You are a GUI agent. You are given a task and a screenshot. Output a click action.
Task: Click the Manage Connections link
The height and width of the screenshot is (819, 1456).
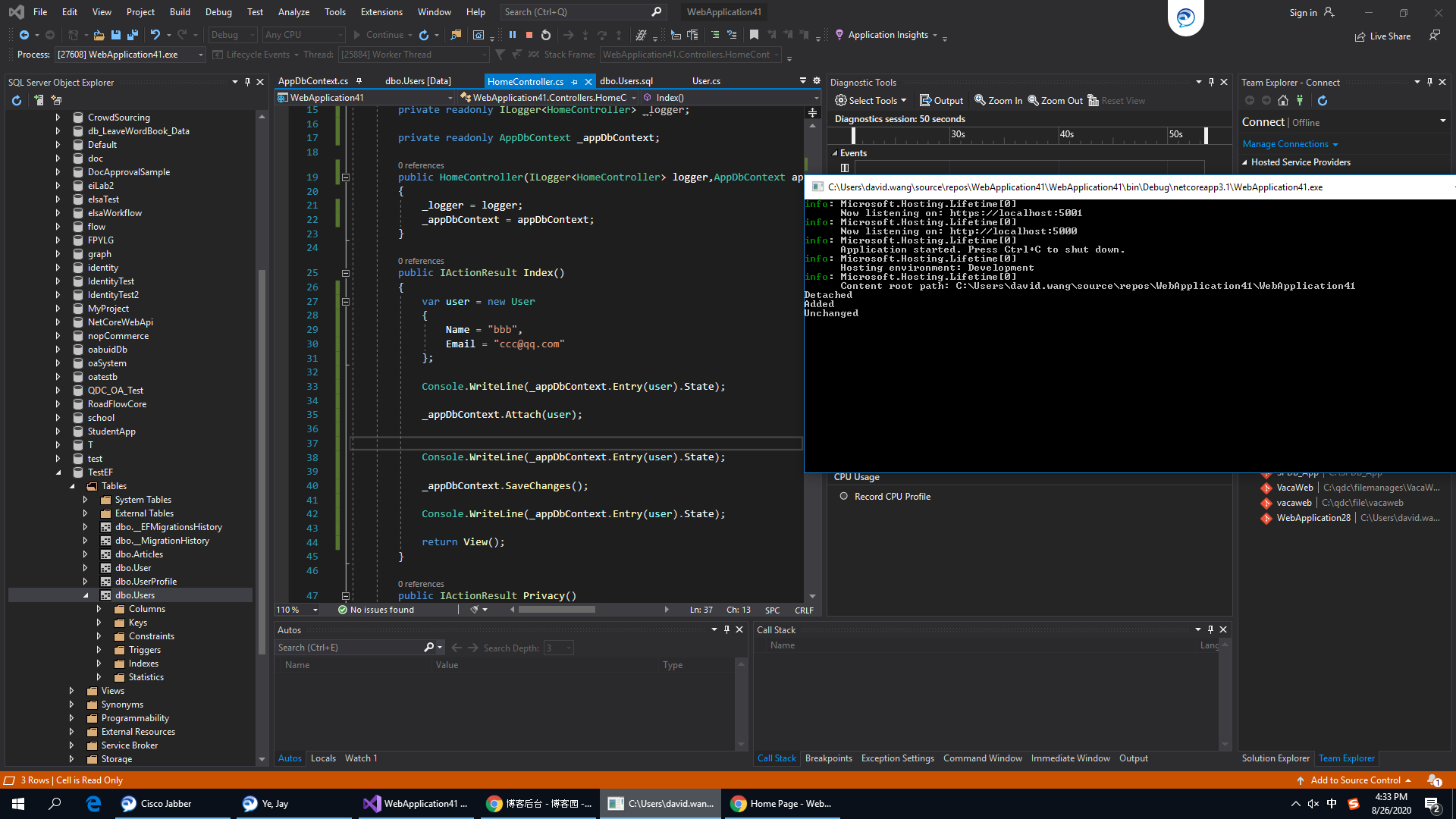pos(1285,144)
